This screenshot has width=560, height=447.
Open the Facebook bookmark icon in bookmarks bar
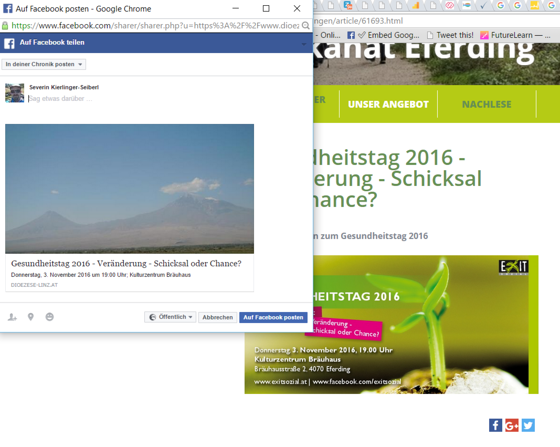(351, 35)
